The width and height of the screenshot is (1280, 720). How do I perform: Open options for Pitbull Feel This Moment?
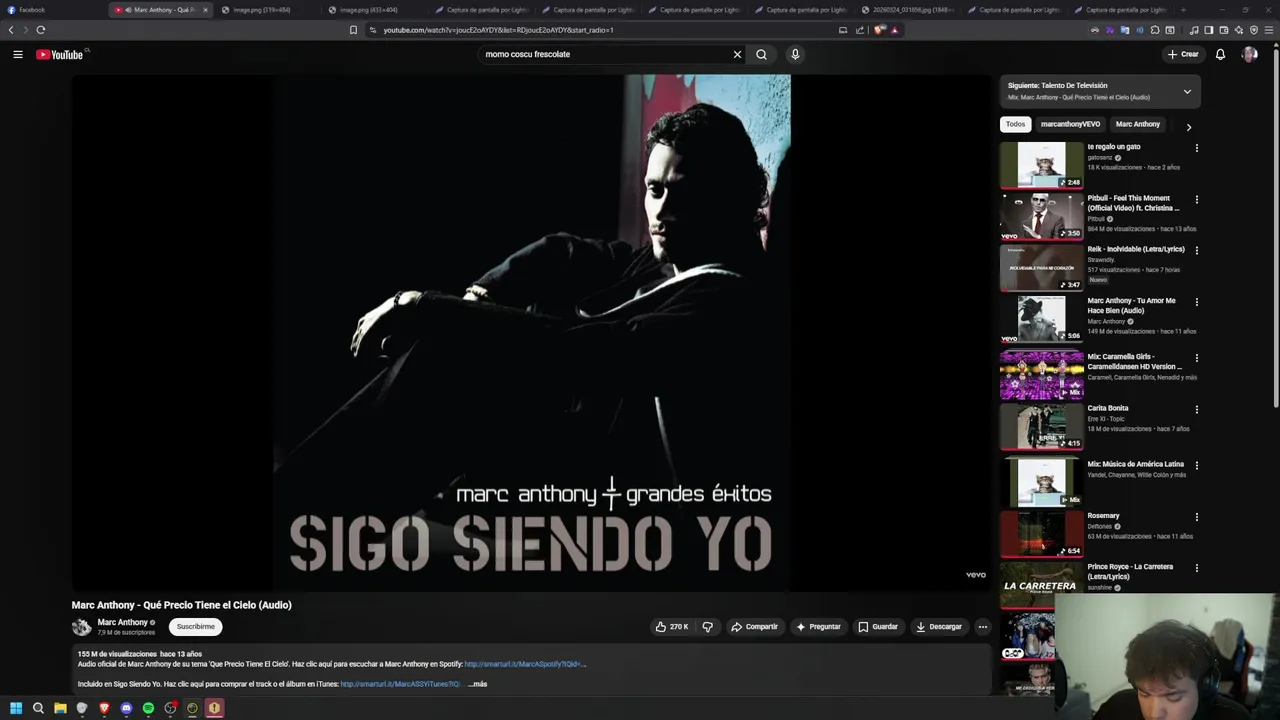1196,199
